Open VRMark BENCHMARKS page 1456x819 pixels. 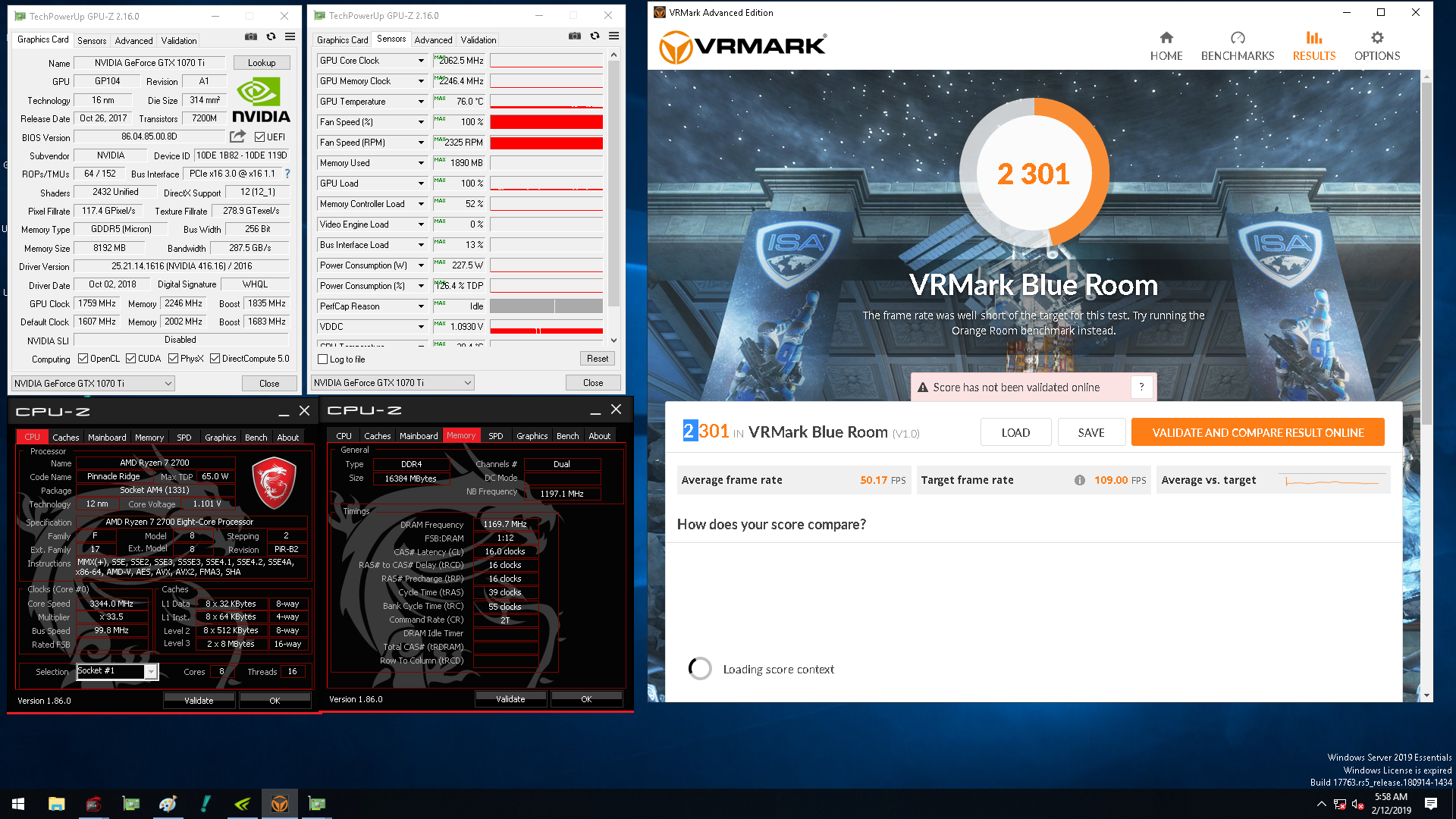point(1238,46)
